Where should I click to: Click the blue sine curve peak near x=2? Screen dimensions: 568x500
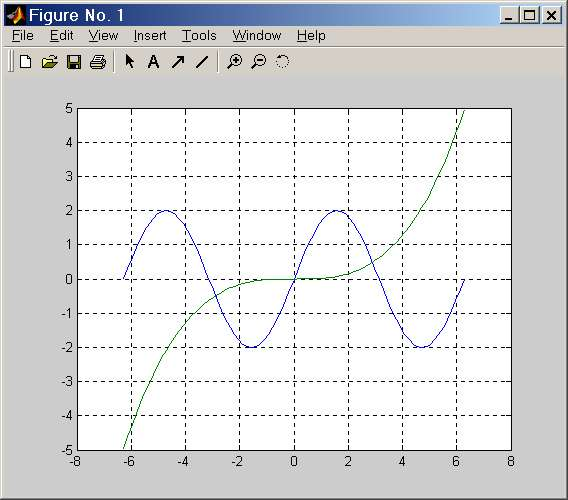pos(336,211)
